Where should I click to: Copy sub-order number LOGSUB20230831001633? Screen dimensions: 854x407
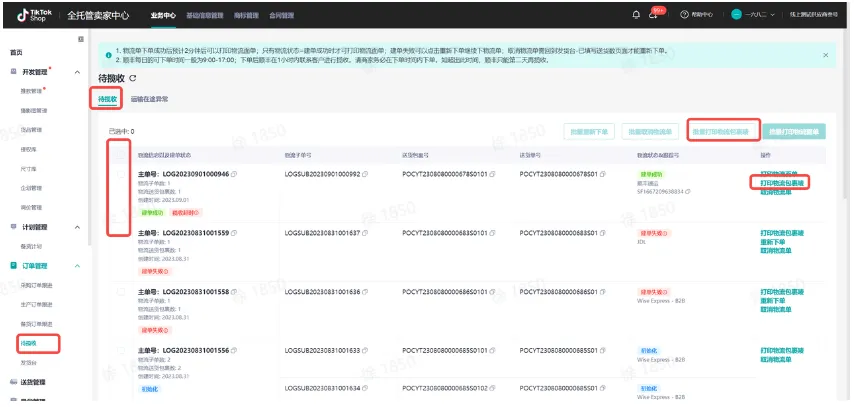click(x=365, y=350)
